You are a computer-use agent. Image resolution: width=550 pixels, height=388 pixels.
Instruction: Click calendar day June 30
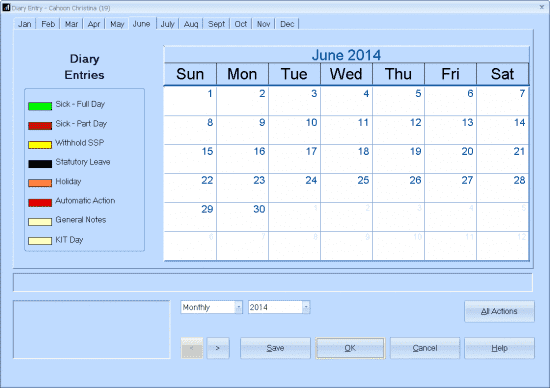pyautogui.click(x=242, y=216)
